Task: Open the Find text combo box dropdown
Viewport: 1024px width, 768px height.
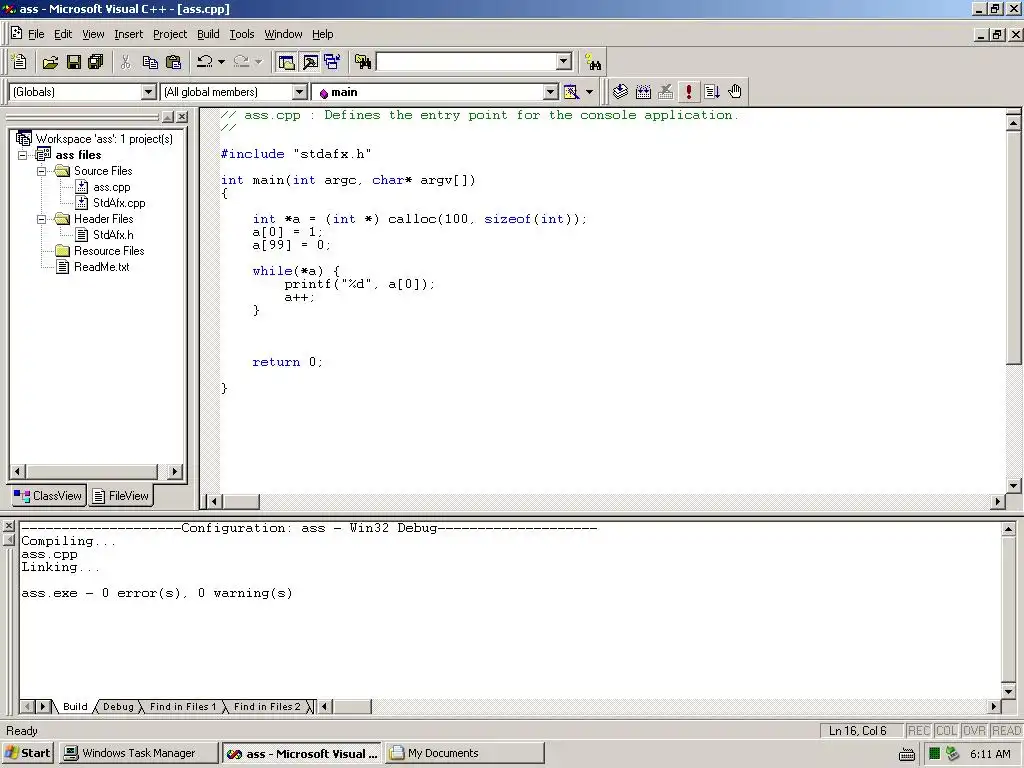Action: (564, 62)
